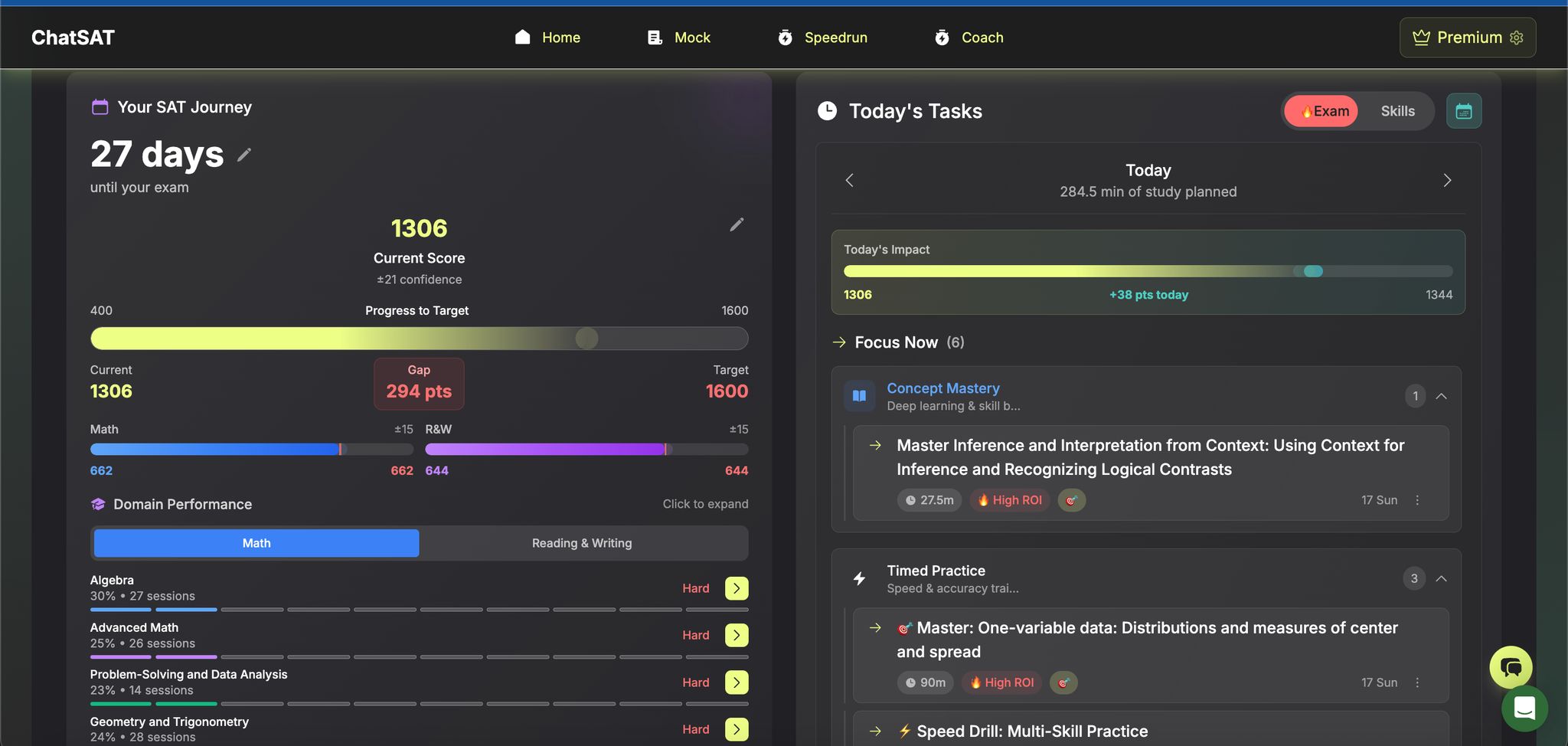Open the green support messenger icon

(1524, 708)
